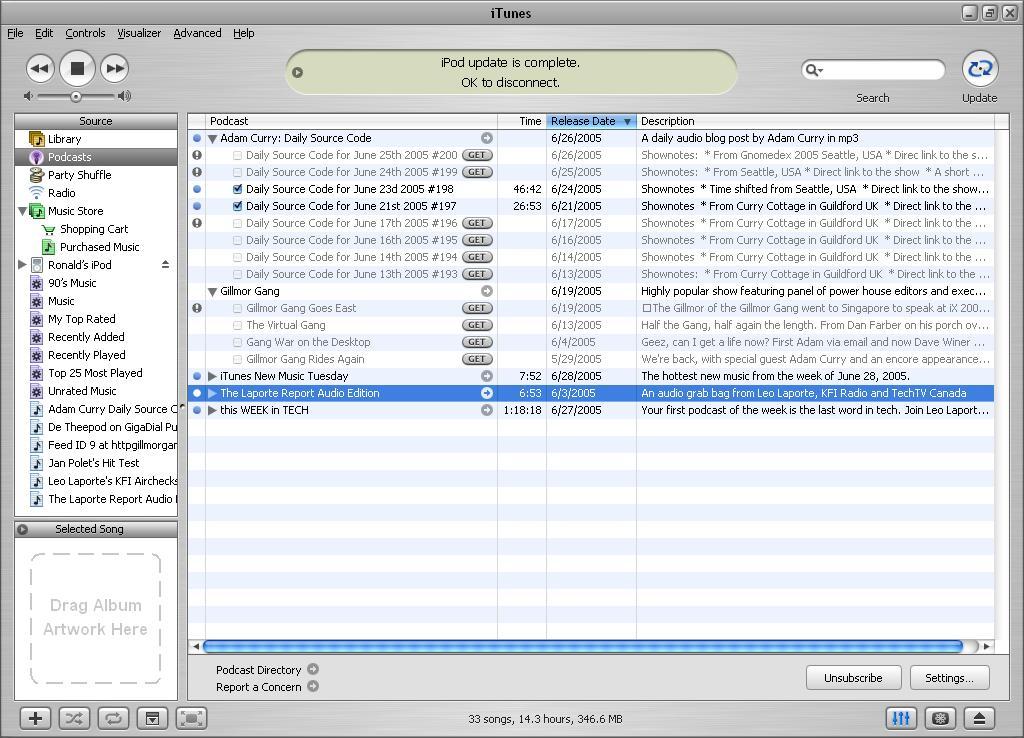Open the Purchased Music playlist

tap(99, 247)
